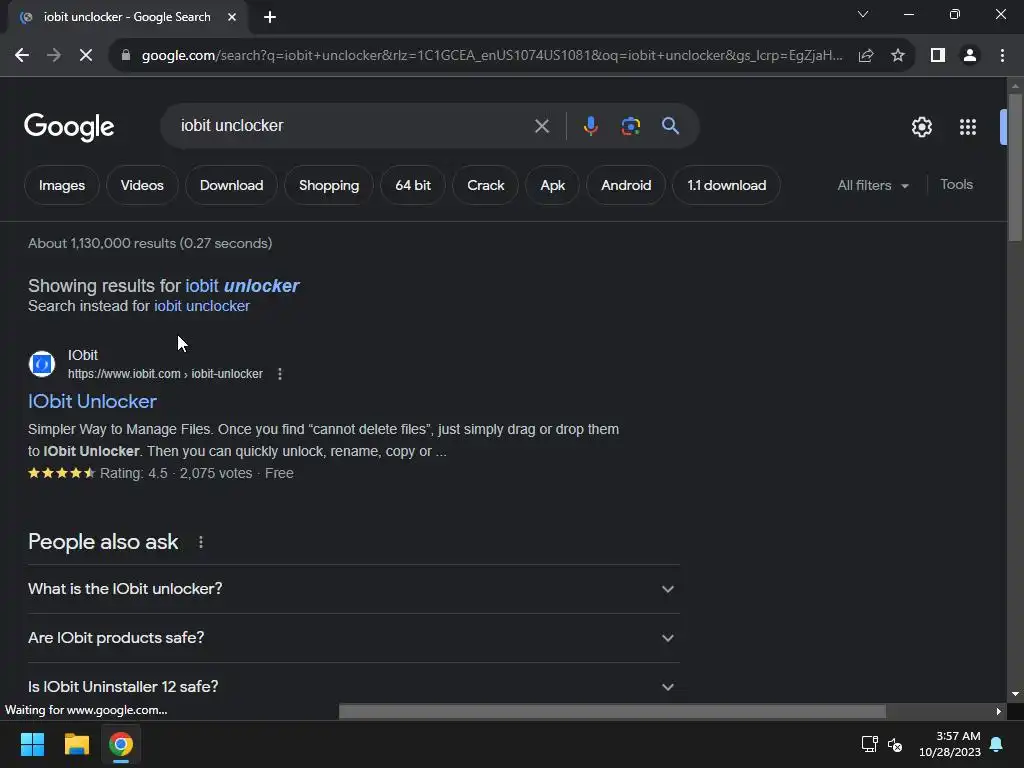Clear the search box text
This screenshot has height=768, width=1024.
pos(541,126)
